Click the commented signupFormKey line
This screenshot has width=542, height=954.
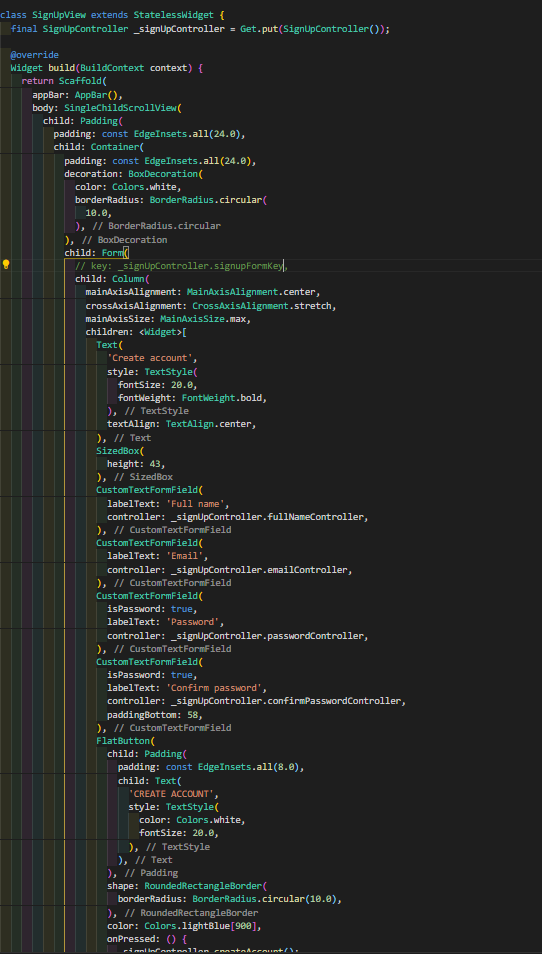coord(181,266)
